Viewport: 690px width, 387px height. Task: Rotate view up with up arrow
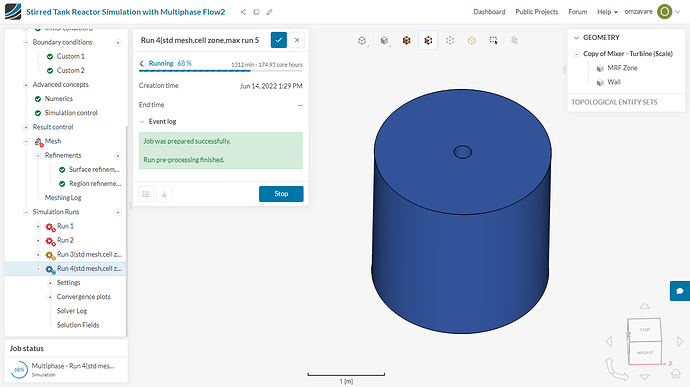point(644,306)
